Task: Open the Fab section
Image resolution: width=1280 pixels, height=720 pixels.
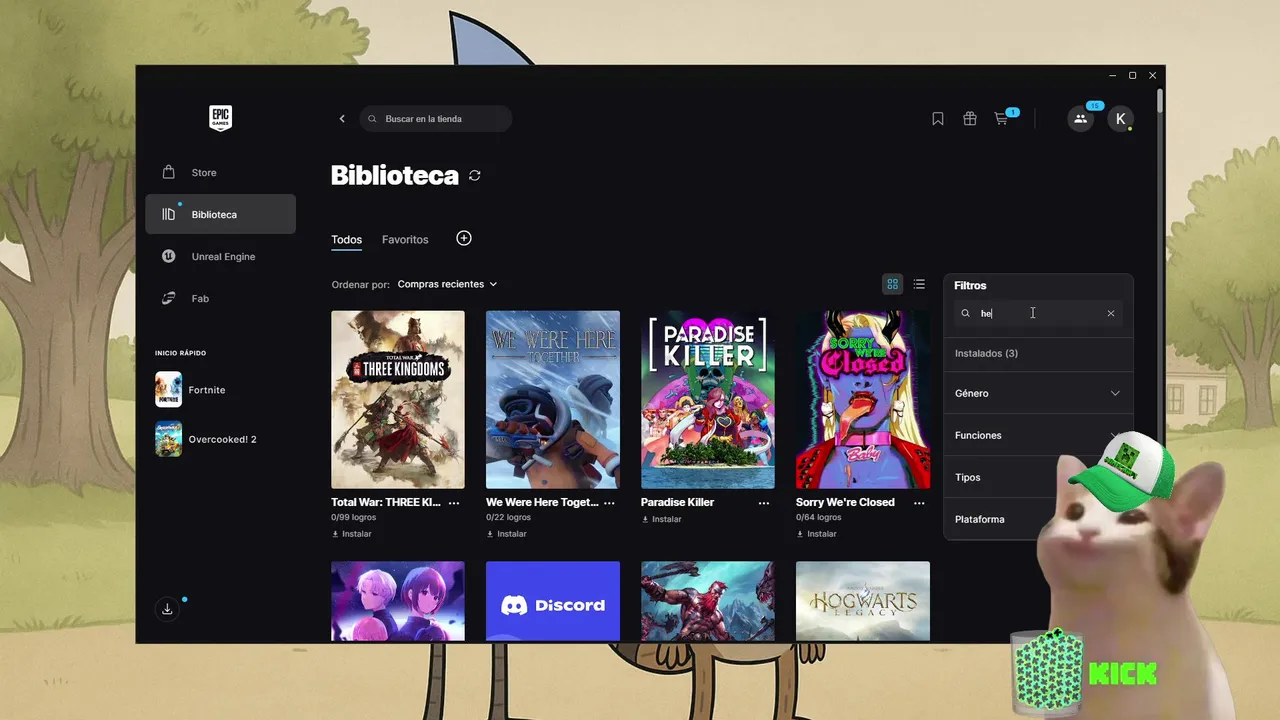Action: (220, 298)
